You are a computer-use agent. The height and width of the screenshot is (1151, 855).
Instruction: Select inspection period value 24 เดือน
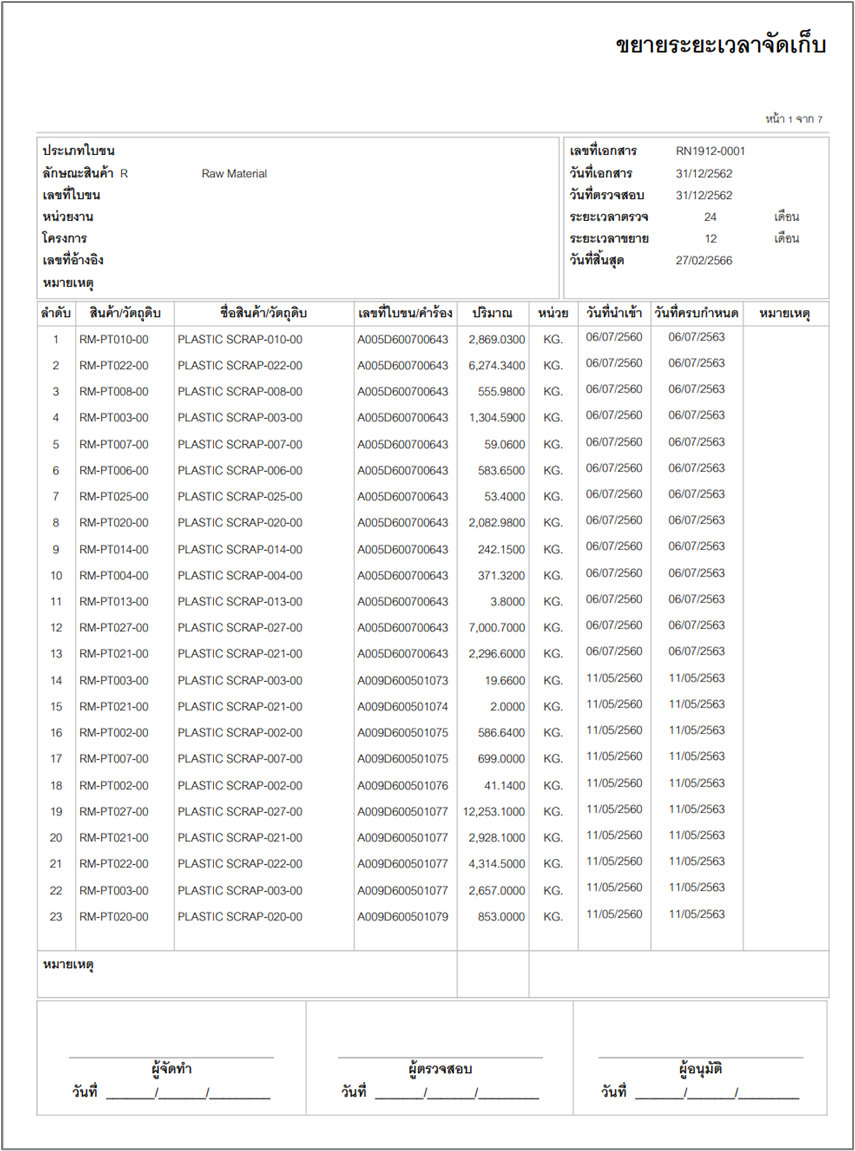[710, 217]
